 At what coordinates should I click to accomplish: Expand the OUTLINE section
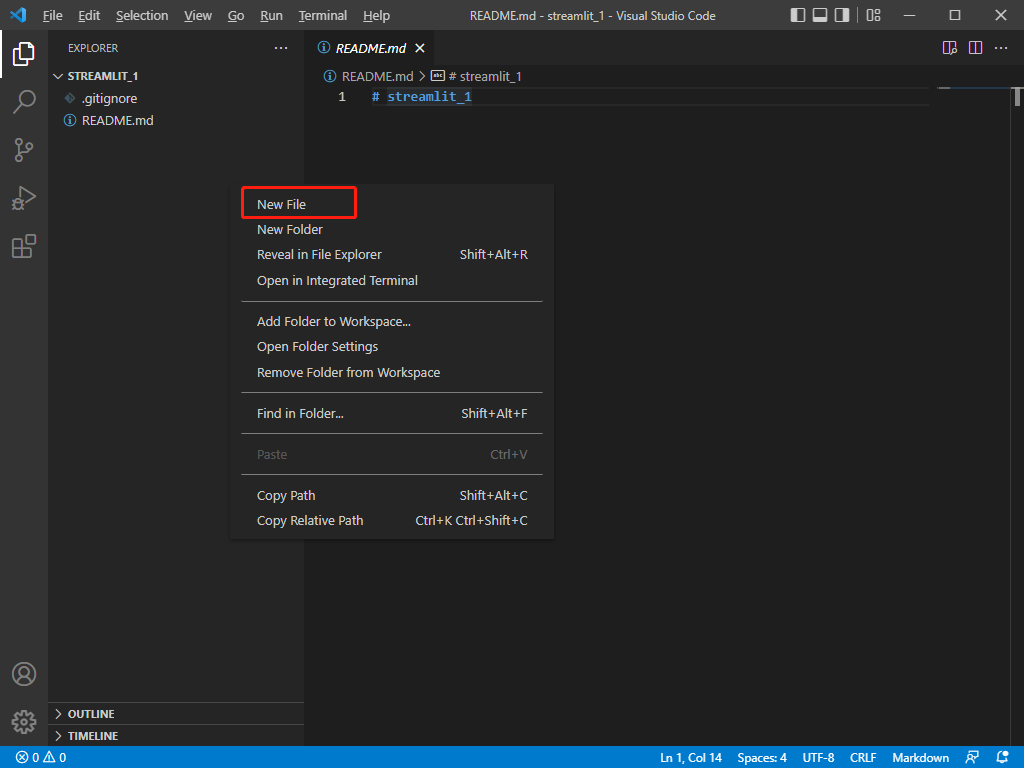coord(58,714)
